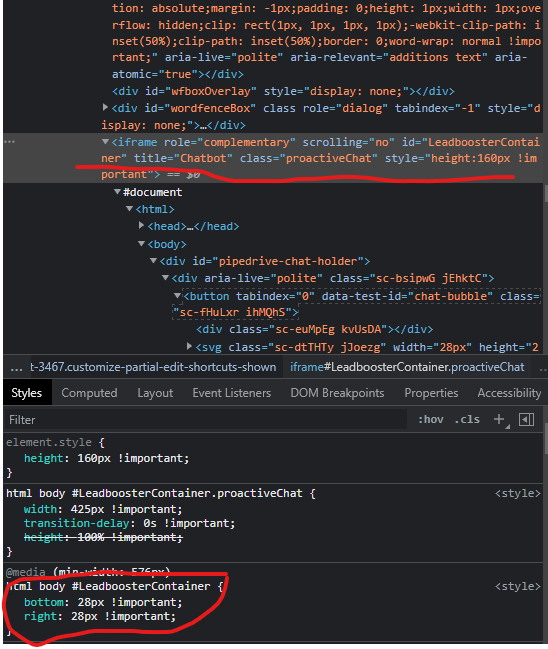Select the sc-euMpEg kvUsDA div element
Screen dimensions: 548x649
(315, 329)
